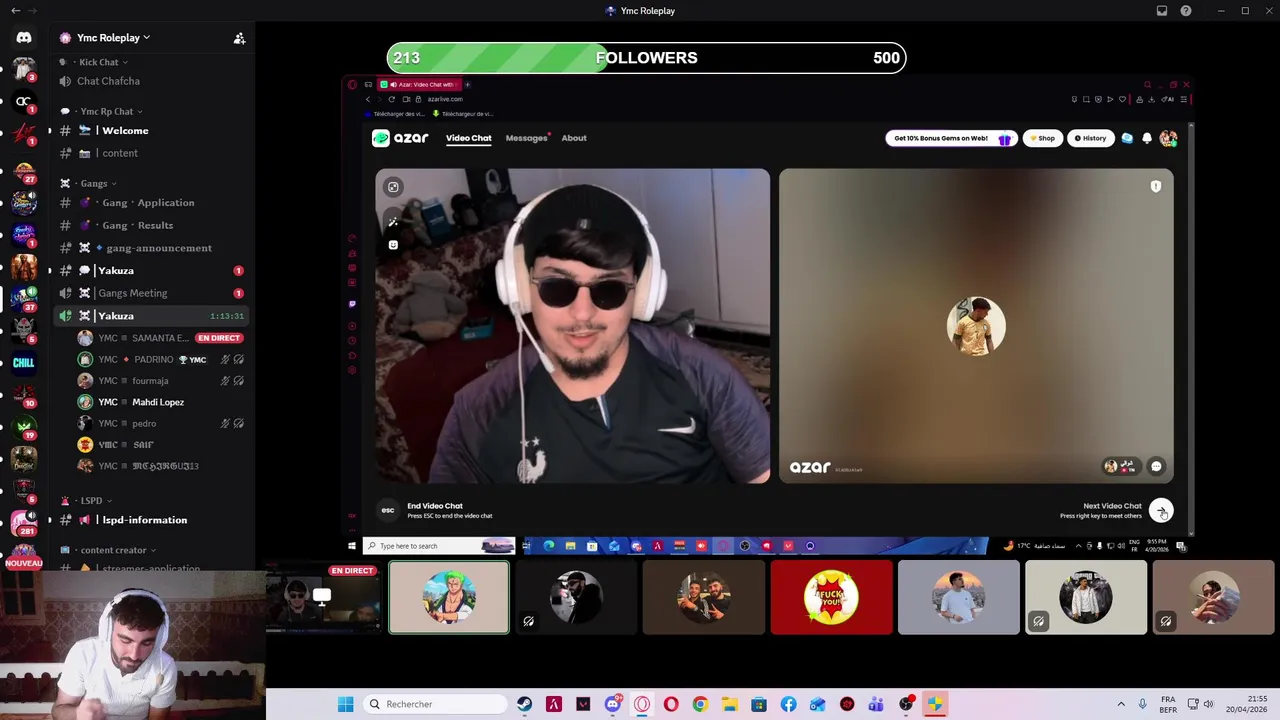Open Google Chrome from the Windows taskbar
Screen dimensions: 1280x720
click(x=700, y=704)
